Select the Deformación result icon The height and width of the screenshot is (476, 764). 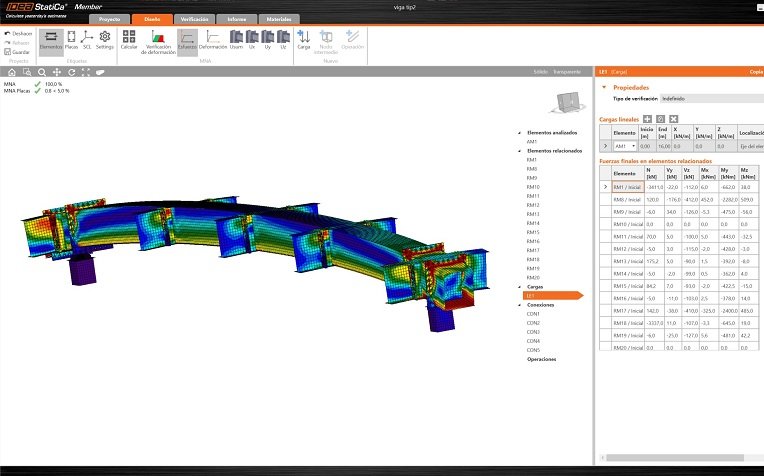click(212, 39)
